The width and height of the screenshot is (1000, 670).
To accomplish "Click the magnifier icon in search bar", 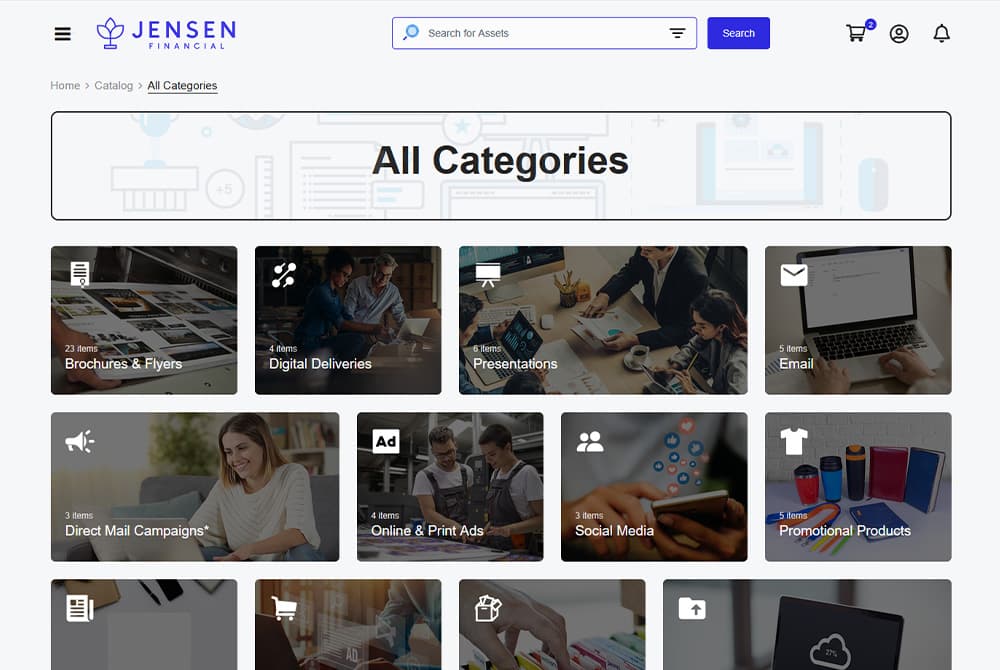I will 411,33.
